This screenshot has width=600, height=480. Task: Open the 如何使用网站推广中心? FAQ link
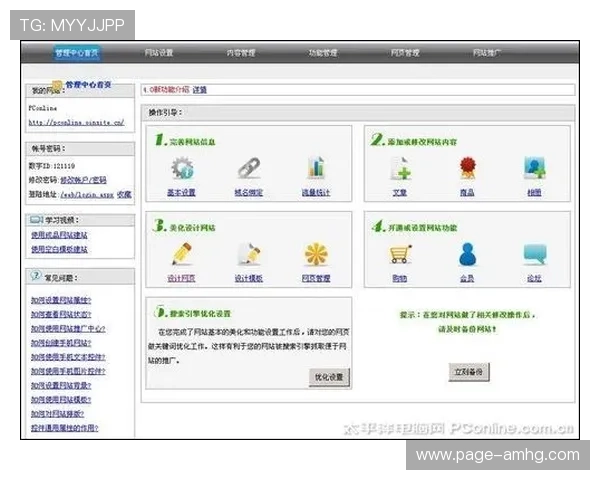(68, 329)
